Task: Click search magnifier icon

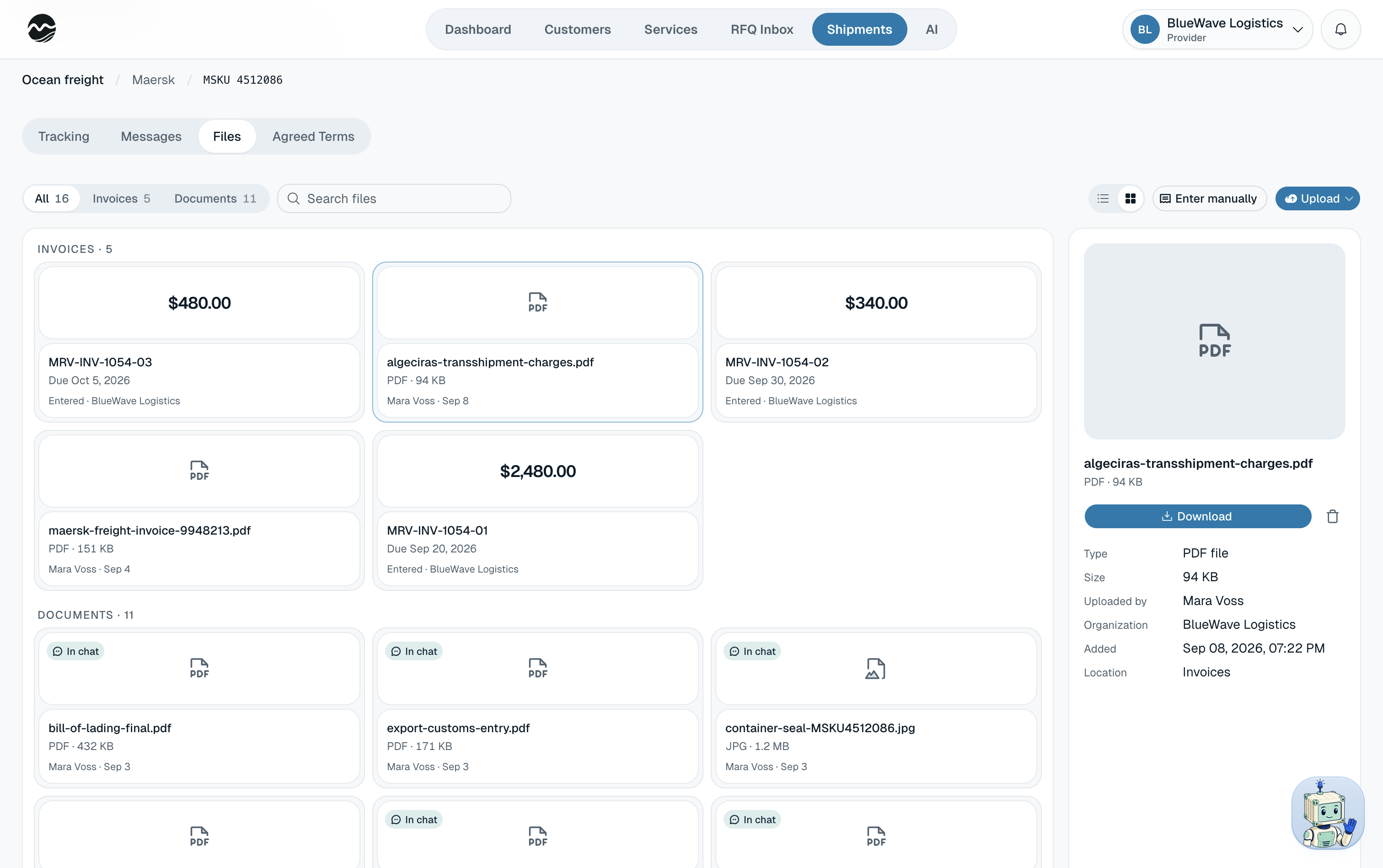Action: (293, 198)
